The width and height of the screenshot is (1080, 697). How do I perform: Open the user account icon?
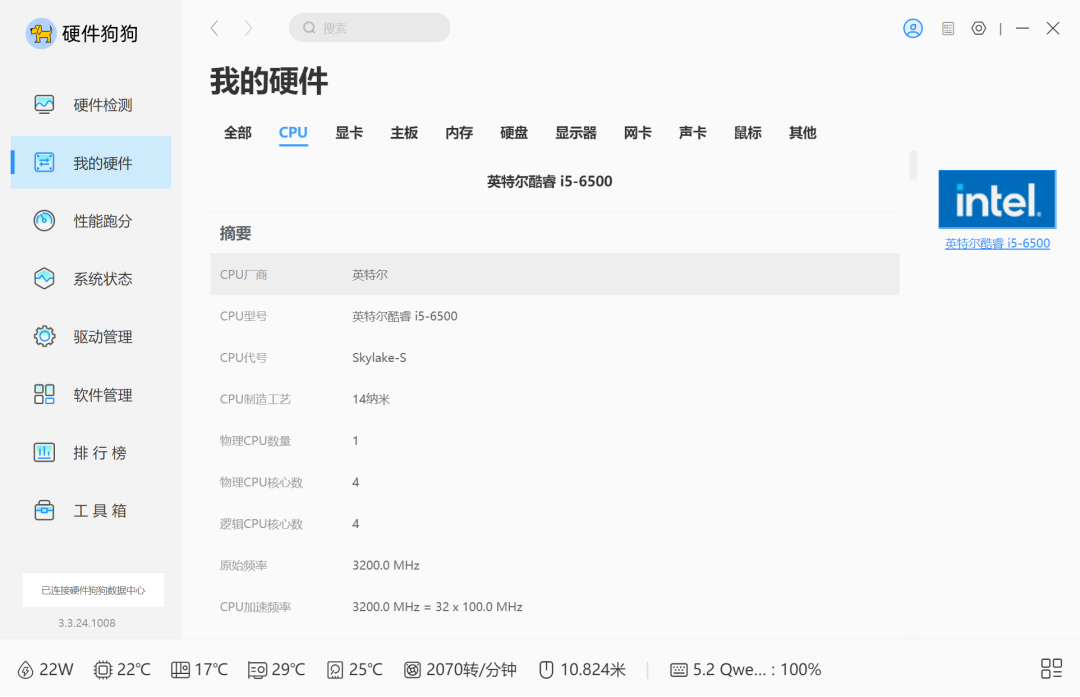point(913,28)
